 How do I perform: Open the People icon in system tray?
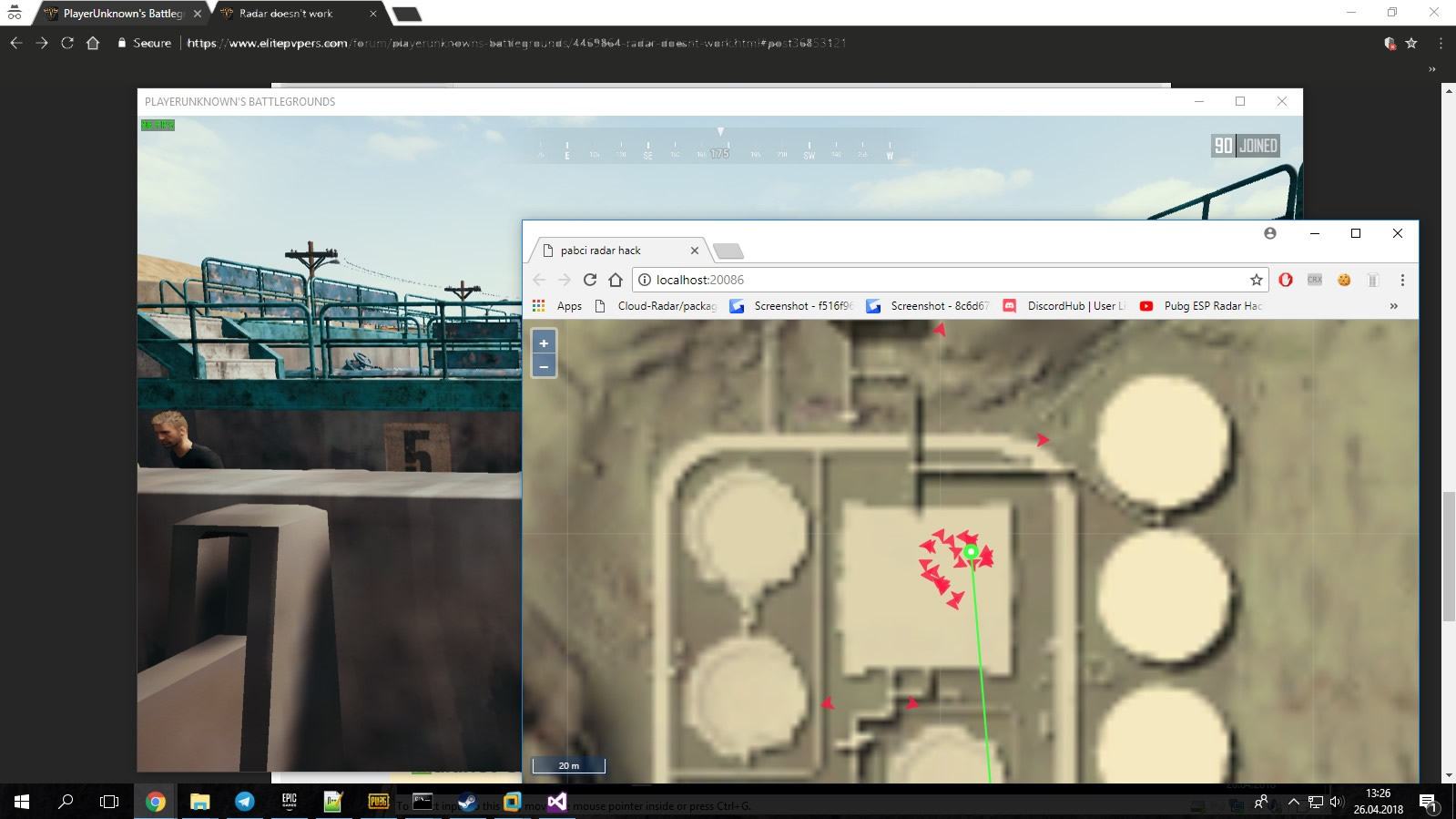pos(1262,802)
